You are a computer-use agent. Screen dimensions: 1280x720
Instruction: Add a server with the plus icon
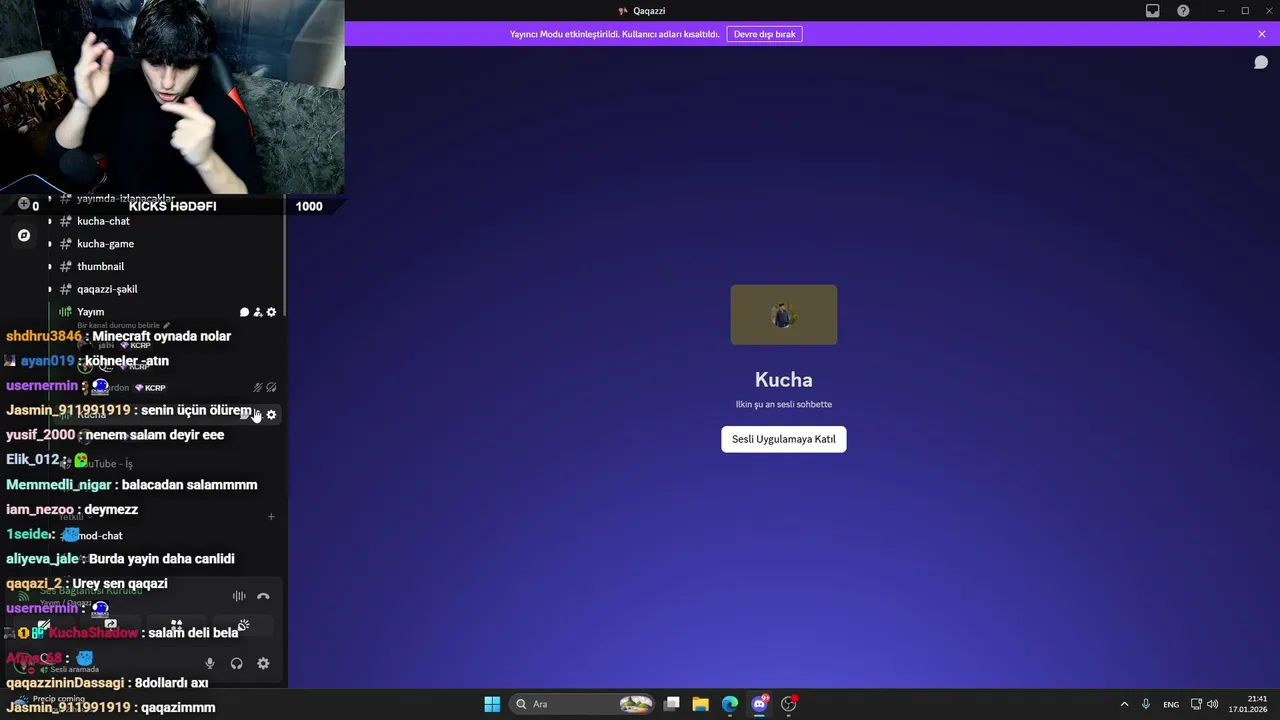[x=24, y=204]
